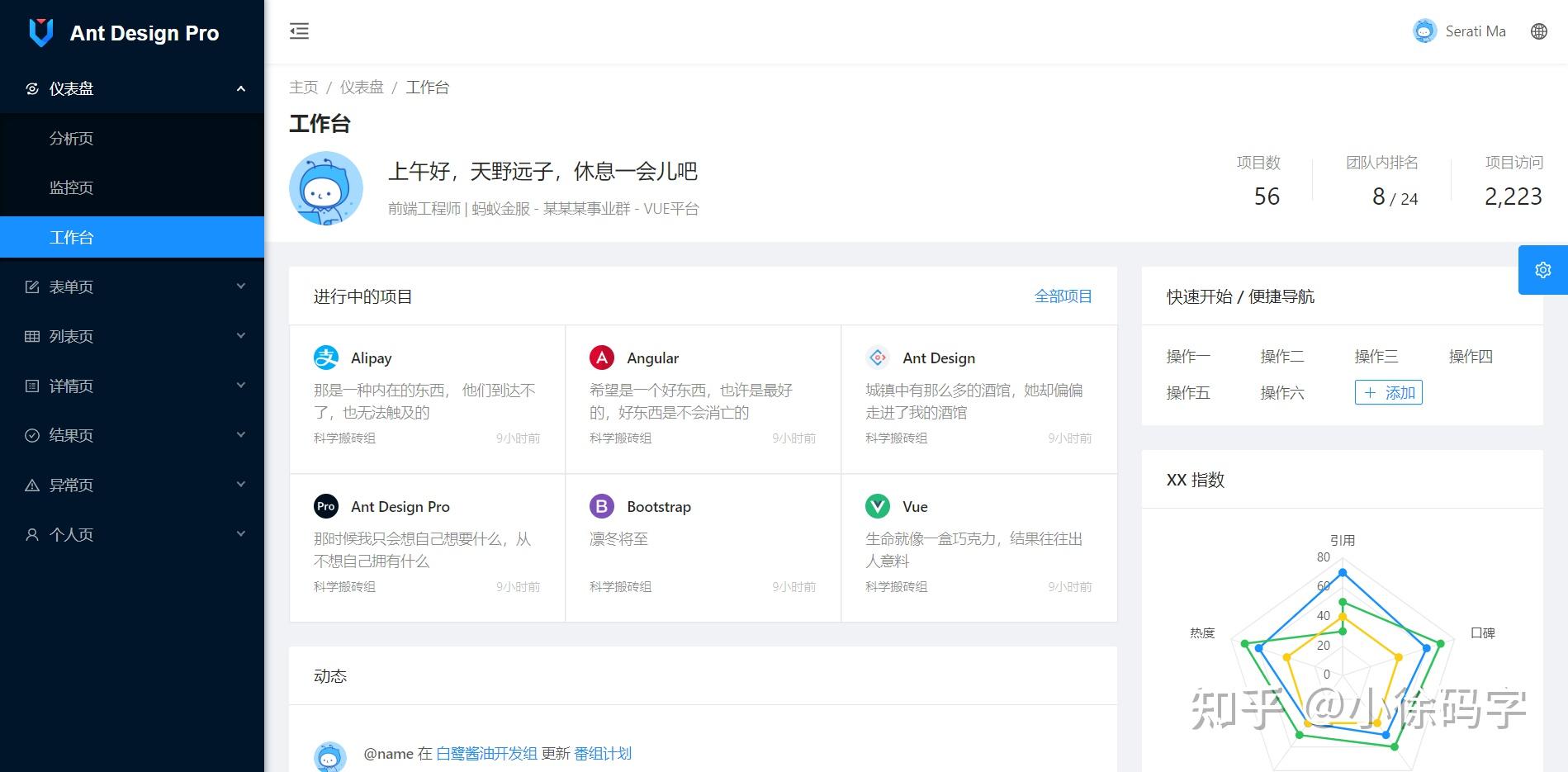Open the 监控页 page from sidebar
Image resolution: width=1568 pixels, height=772 pixels.
click(71, 187)
